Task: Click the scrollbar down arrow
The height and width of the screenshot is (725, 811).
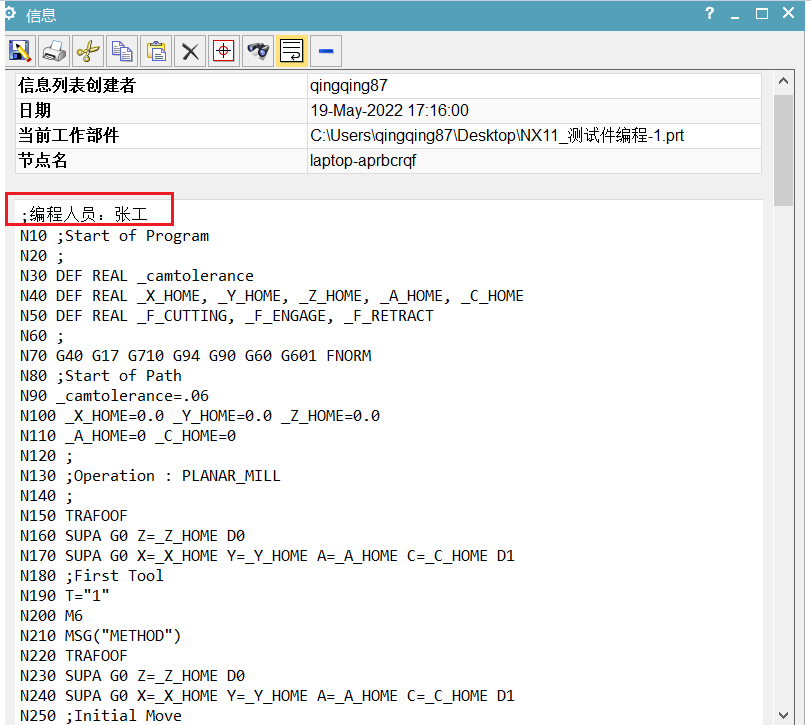Action: pos(783,715)
